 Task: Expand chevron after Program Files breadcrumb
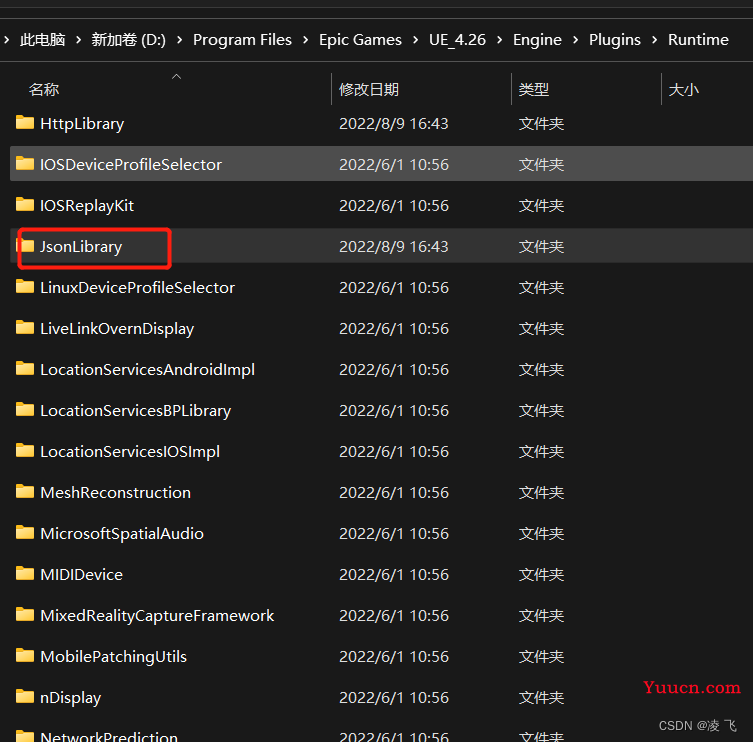[305, 40]
